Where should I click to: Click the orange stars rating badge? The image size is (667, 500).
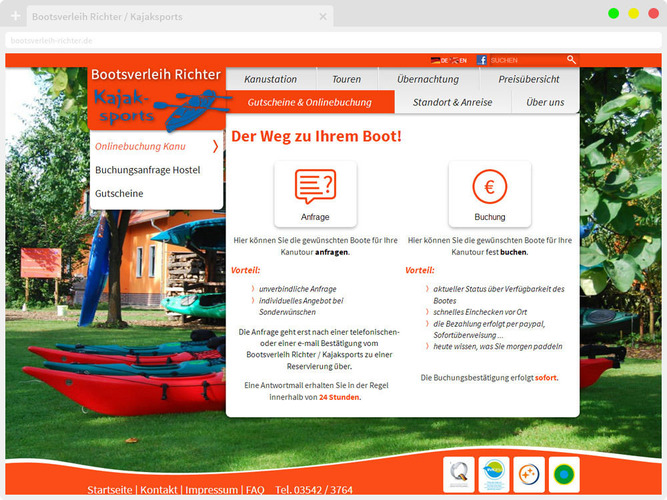[x=529, y=474]
